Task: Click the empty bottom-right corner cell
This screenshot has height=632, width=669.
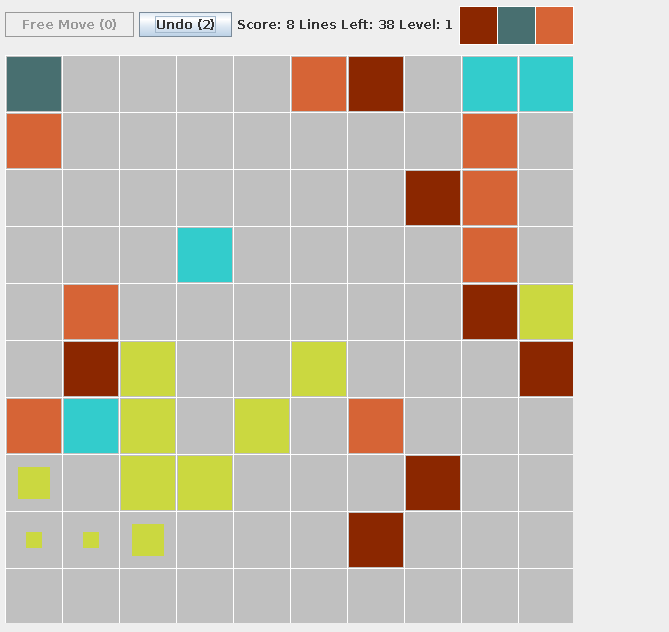Action: (546, 596)
